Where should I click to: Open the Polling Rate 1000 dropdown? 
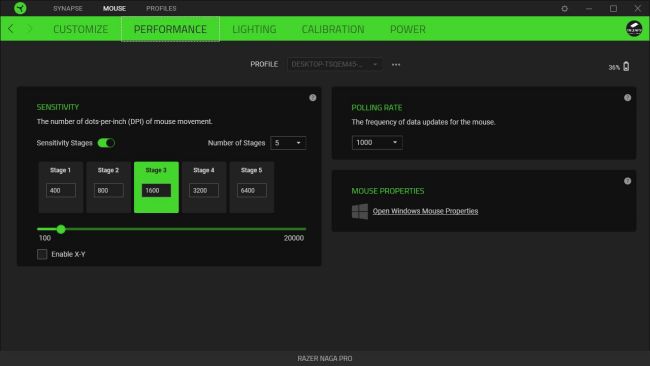(x=377, y=143)
